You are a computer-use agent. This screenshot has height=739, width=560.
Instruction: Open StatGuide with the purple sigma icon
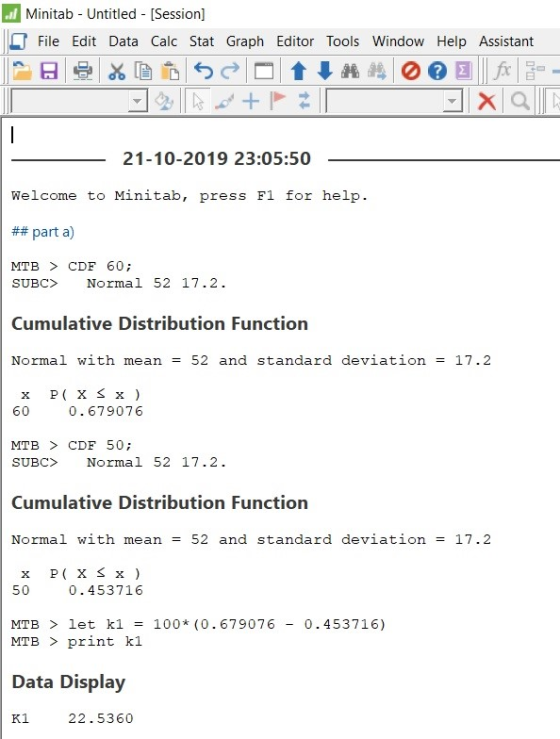tap(463, 71)
